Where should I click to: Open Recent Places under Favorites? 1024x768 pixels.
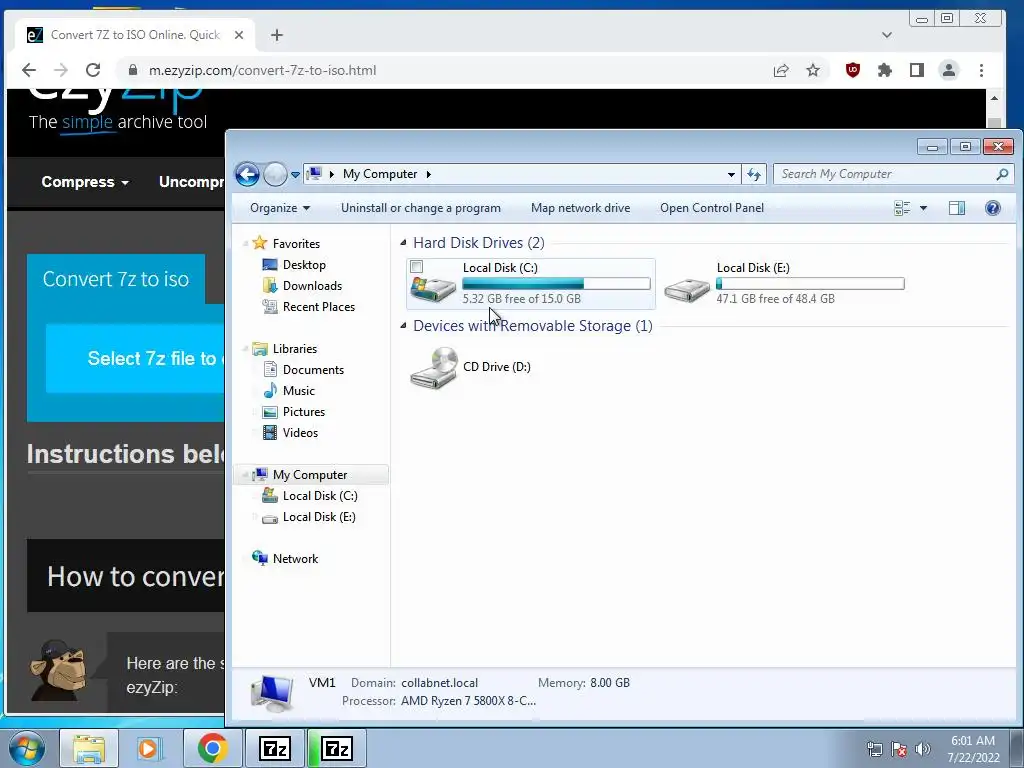pos(319,306)
